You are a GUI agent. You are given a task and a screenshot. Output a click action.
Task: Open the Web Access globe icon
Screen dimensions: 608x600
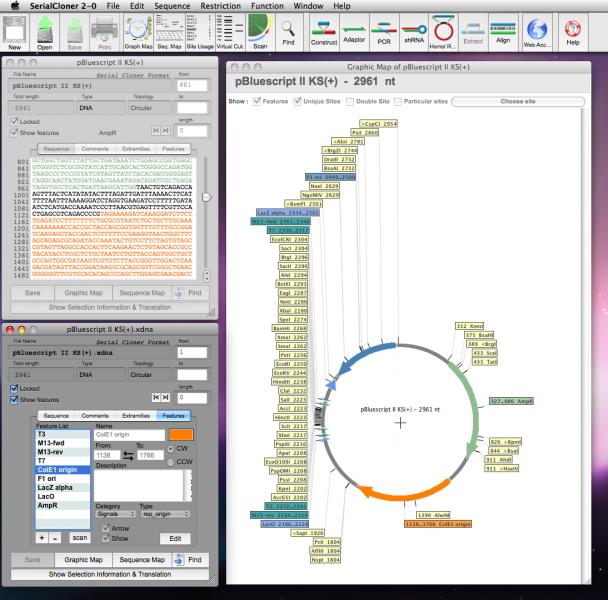[x=537, y=33]
